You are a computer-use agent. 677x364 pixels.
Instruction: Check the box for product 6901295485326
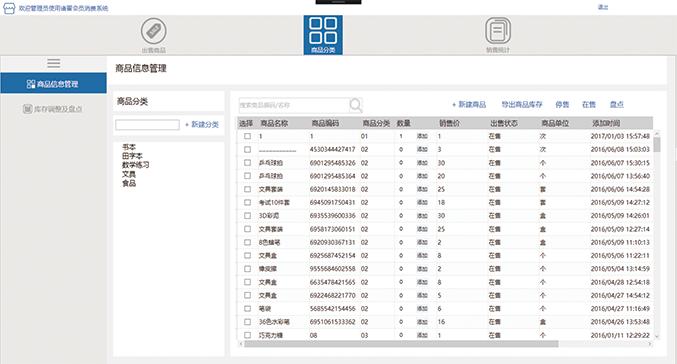(x=247, y=163)
